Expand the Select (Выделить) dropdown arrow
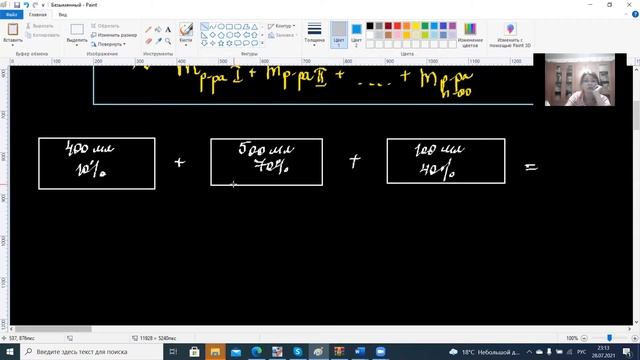 point(77,45)
